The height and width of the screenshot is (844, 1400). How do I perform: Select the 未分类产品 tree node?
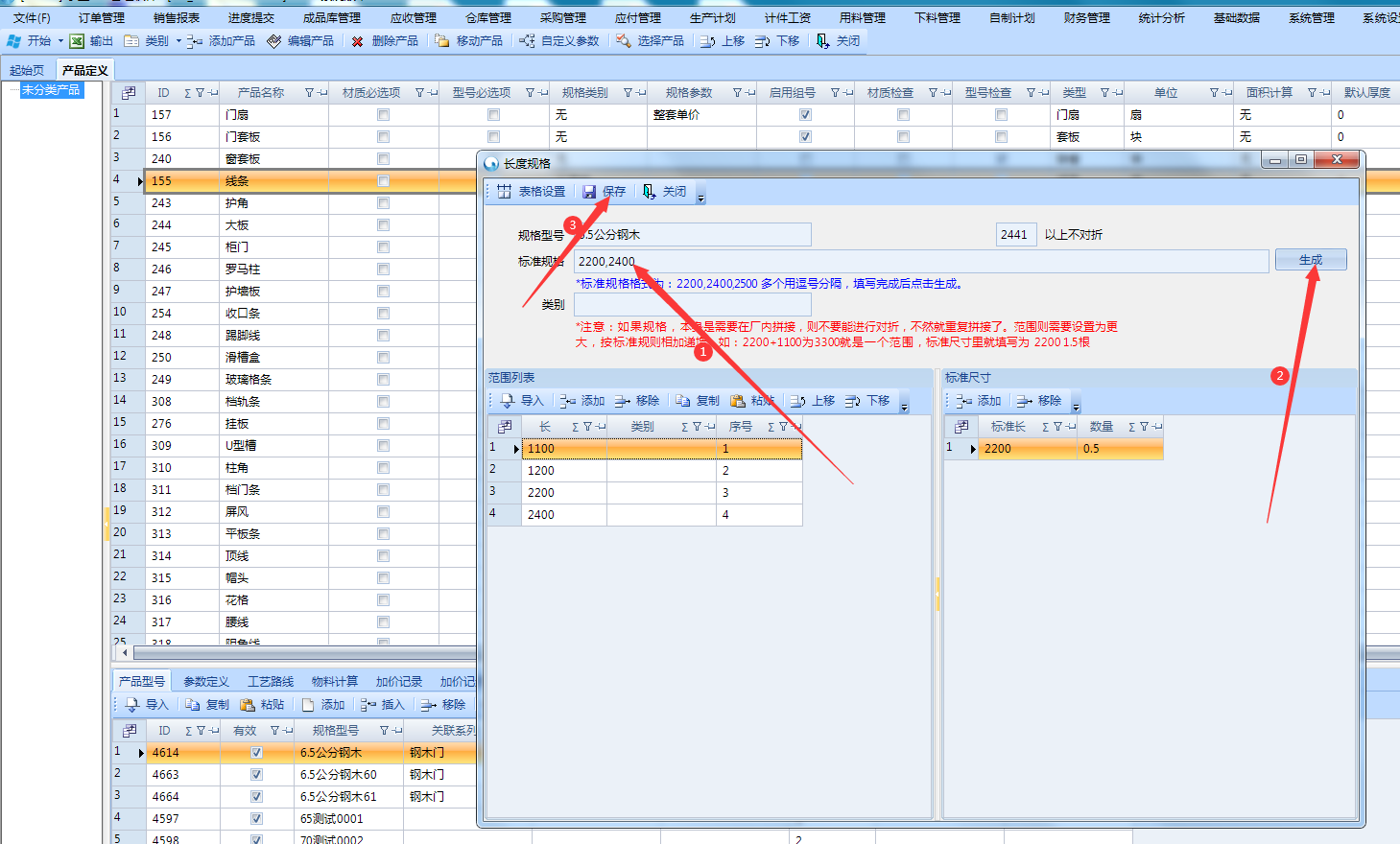tap(51, 90)
